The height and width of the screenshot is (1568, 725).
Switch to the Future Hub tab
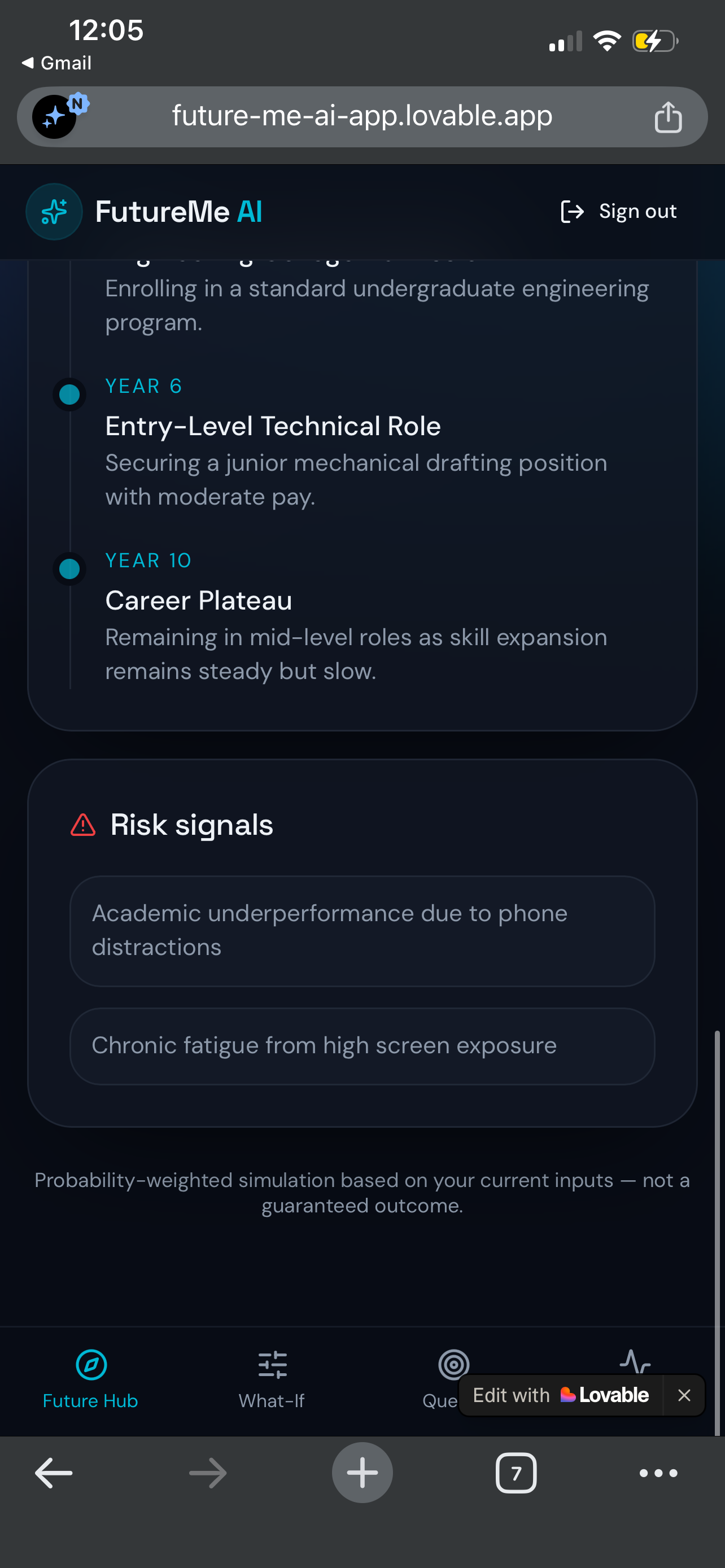(x=90, y=1379)
